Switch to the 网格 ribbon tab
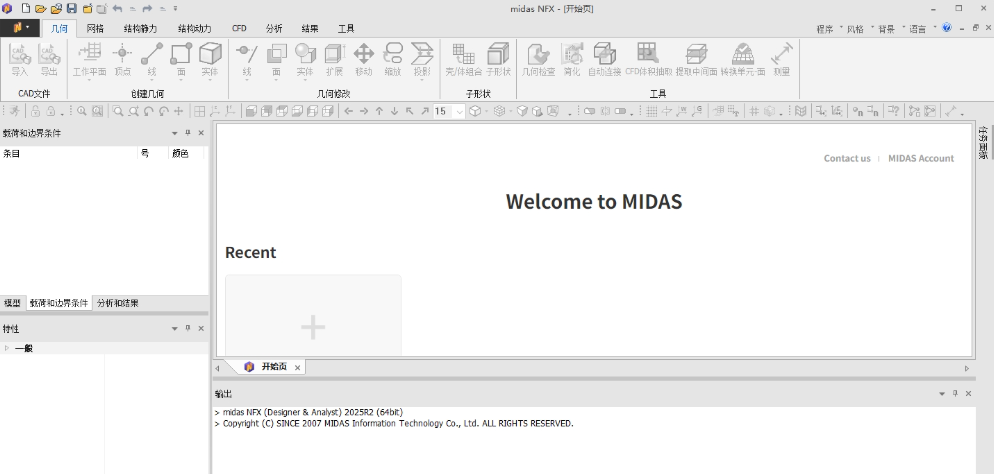 [x=95, y=29]
